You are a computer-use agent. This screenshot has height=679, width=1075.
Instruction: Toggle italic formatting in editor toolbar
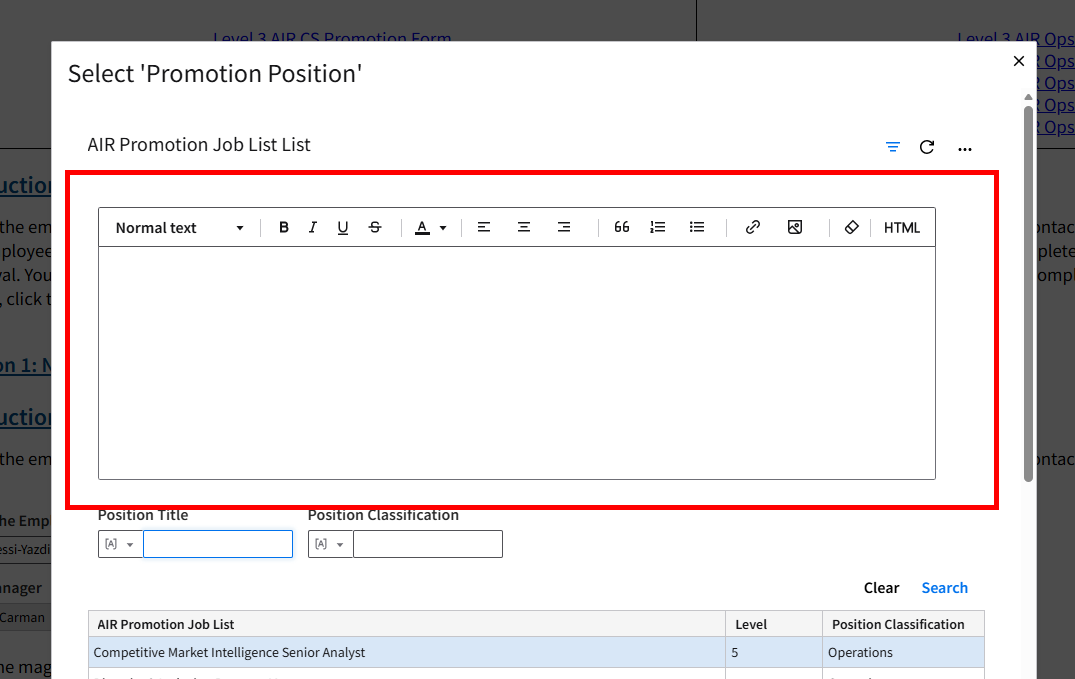(x=313, y=227)
